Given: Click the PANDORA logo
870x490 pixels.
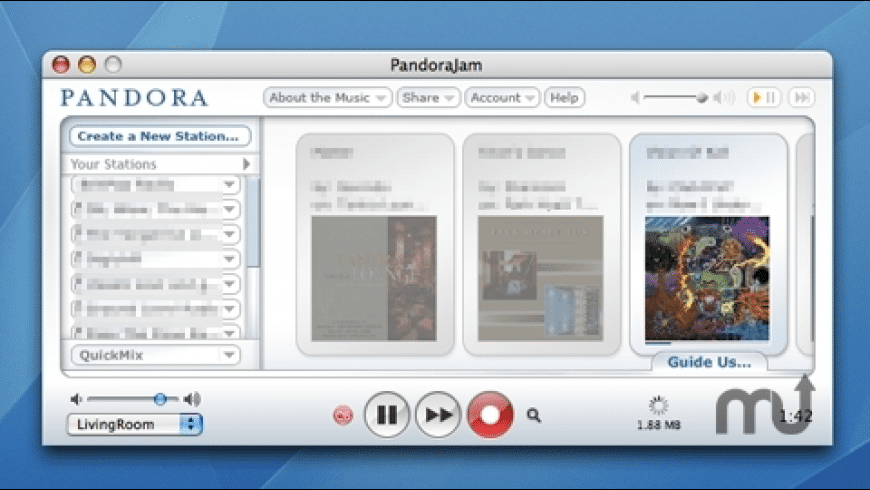Looking at the screenshot, I should [134, 98].
